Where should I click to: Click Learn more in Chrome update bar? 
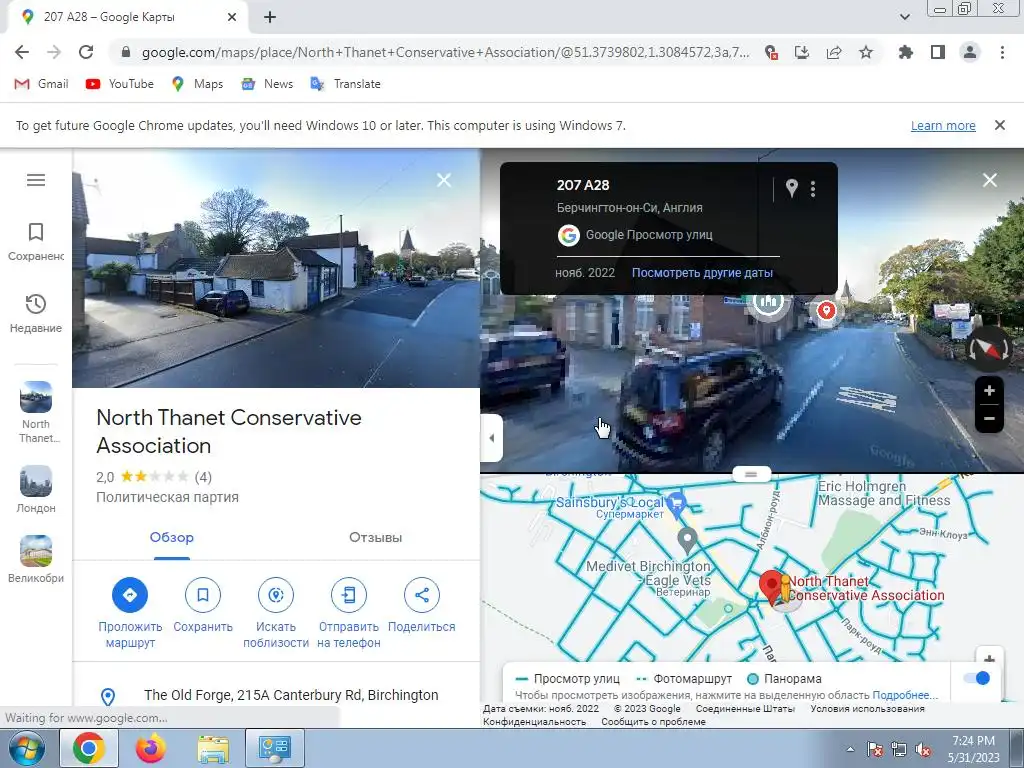point(943,125)
